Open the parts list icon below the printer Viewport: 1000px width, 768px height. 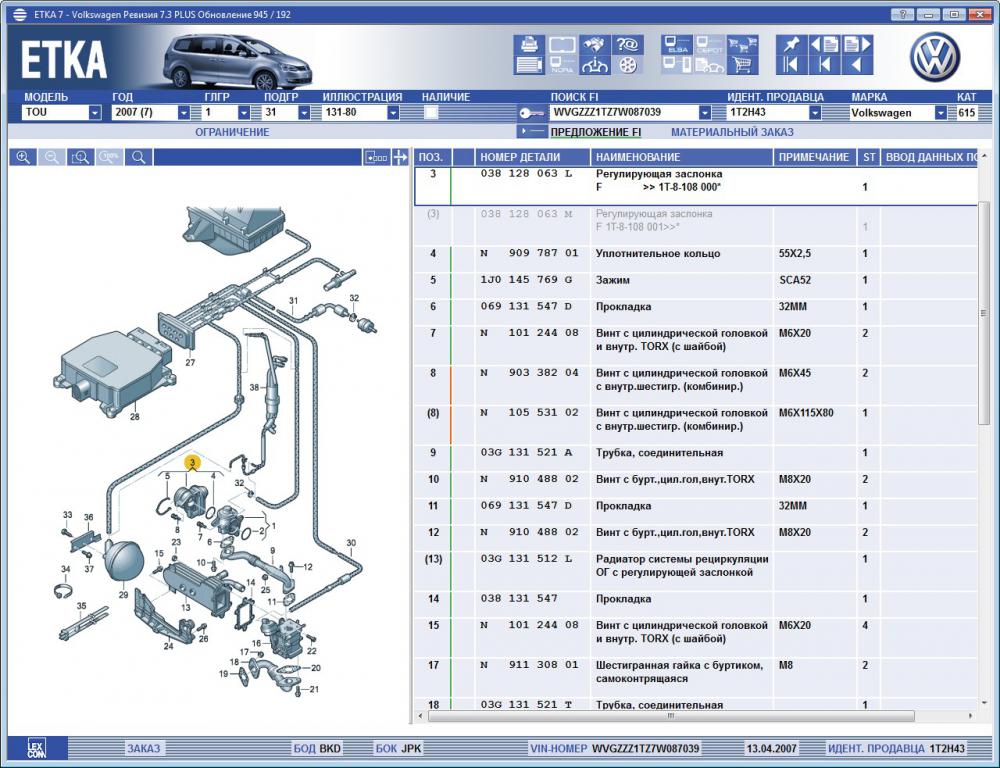[x=529, y=65]
